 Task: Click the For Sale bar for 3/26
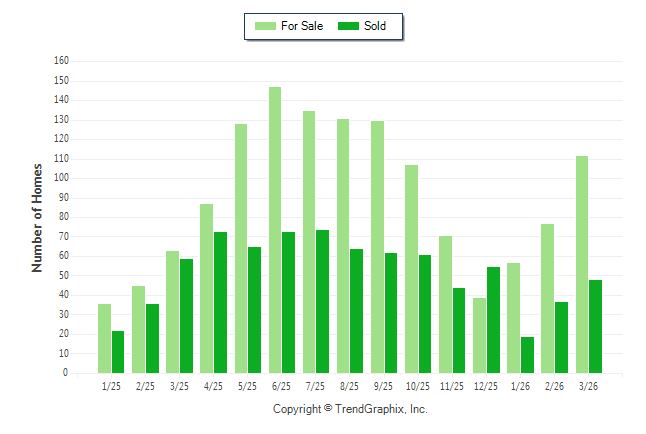coord(582,264)
